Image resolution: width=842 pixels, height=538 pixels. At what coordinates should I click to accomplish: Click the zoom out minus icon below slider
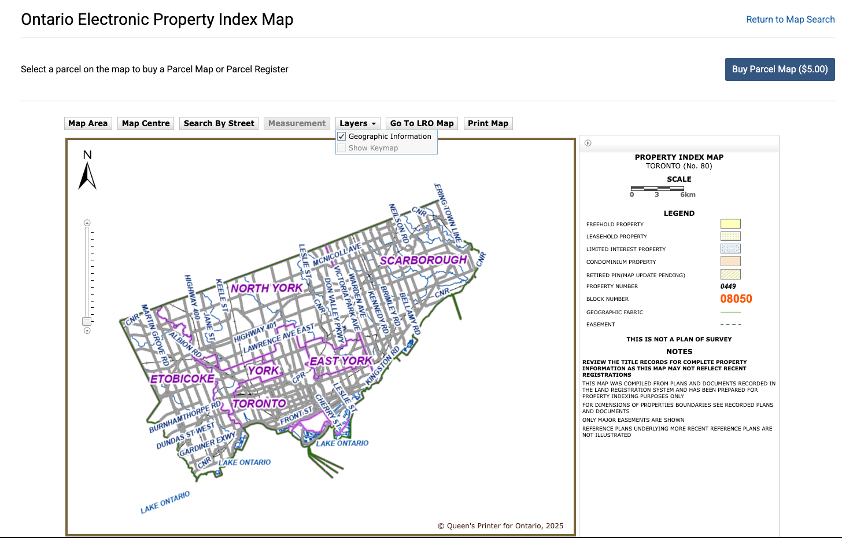tap(87, 331)
